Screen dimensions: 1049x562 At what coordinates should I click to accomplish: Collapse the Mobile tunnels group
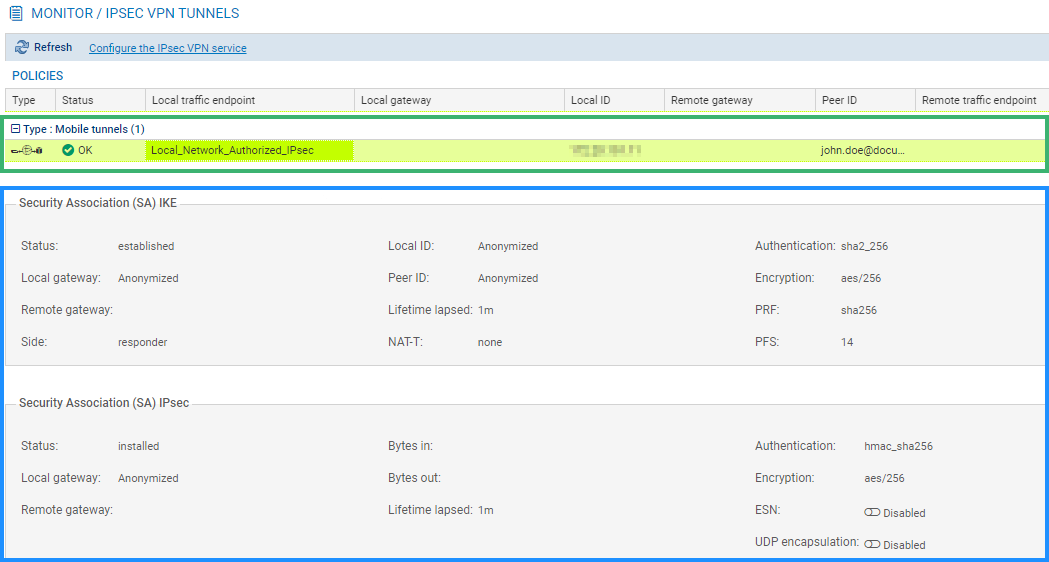coord(15,129)
